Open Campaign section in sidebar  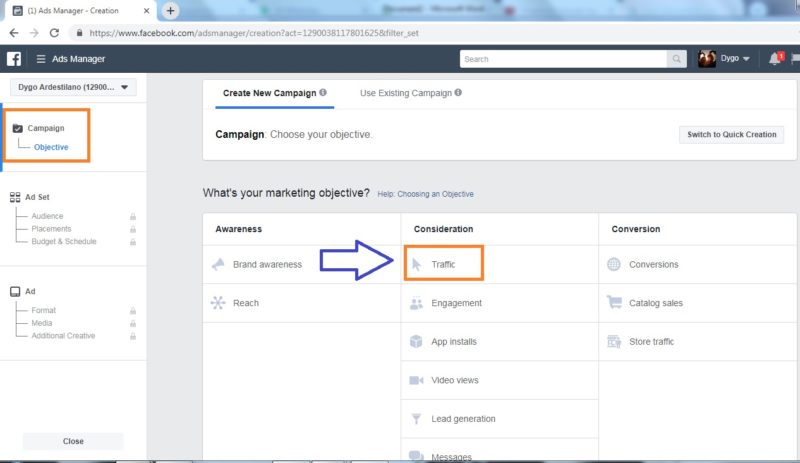[x=46, y=128]
